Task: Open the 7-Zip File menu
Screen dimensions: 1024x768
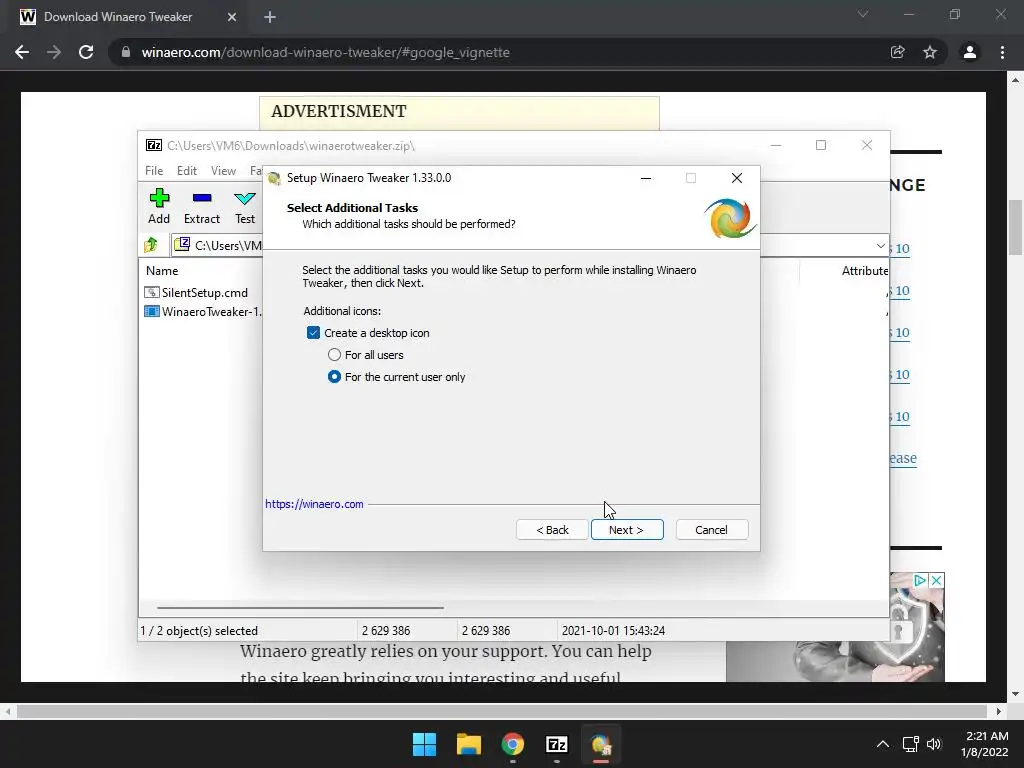Action: [154, 170]
